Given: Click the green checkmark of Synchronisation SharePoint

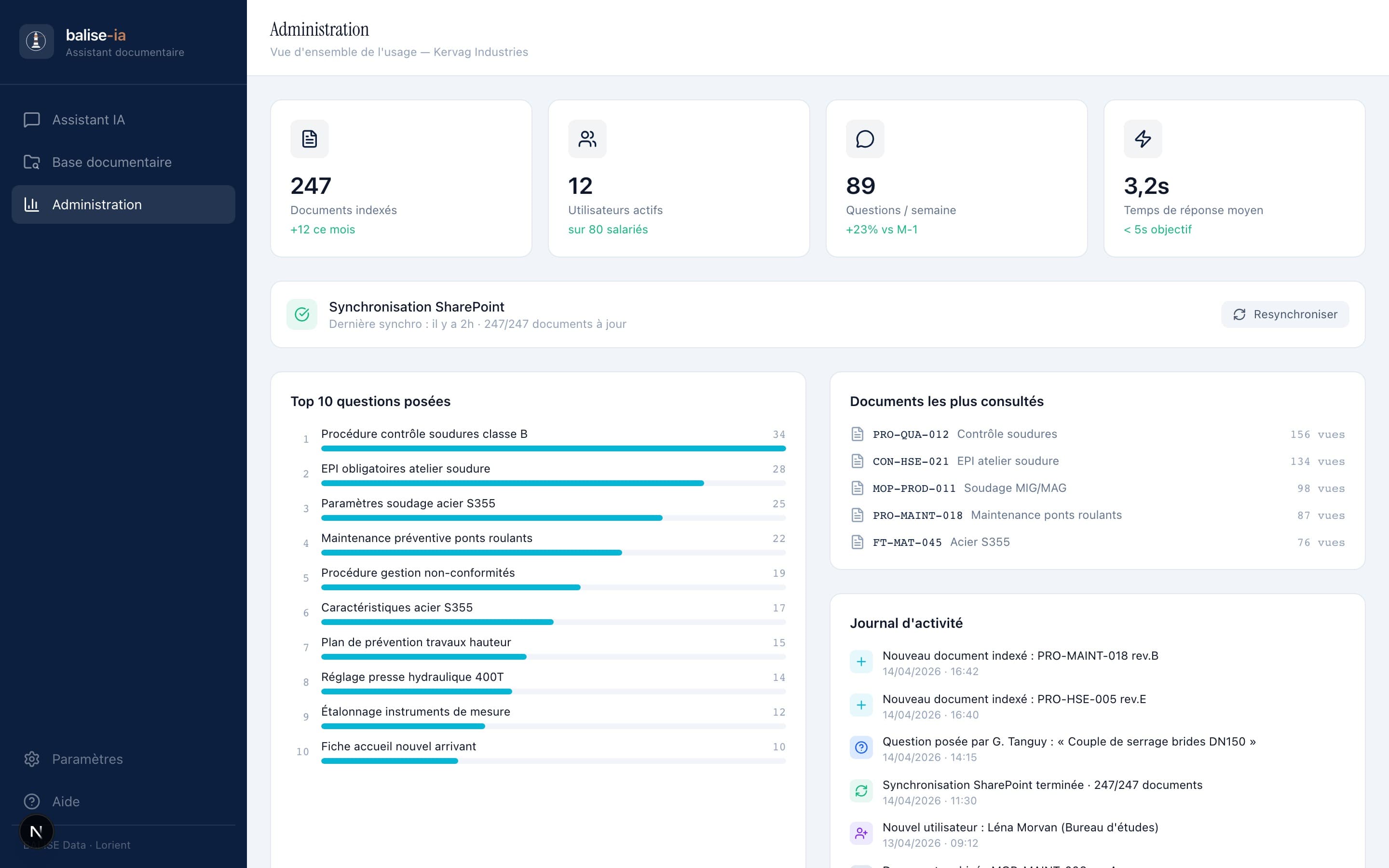Looking at the screenshot, I should 302,314.
